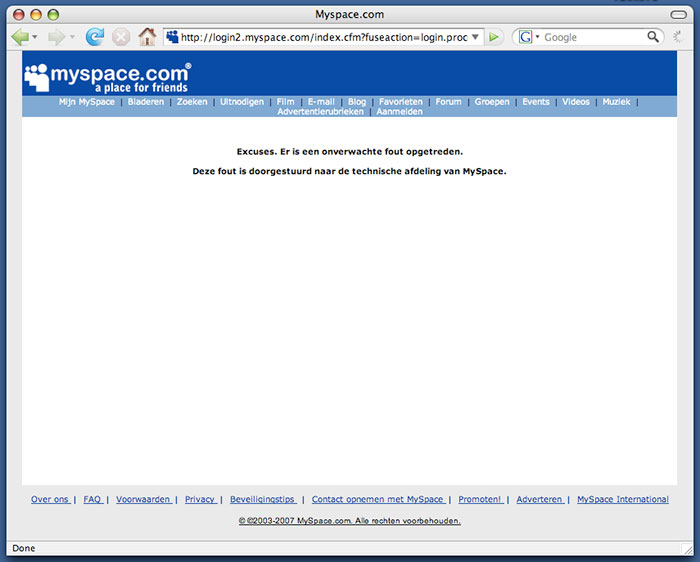
Task: Select Muziek in the navigation bar
Action: pos(616,102)
